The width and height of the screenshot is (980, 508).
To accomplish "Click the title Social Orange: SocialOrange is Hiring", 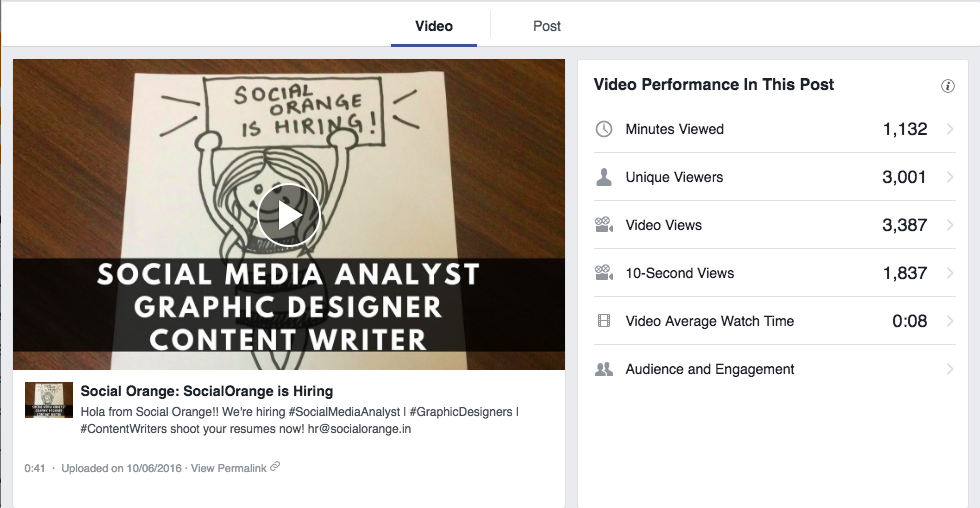I will pos(207,391).
